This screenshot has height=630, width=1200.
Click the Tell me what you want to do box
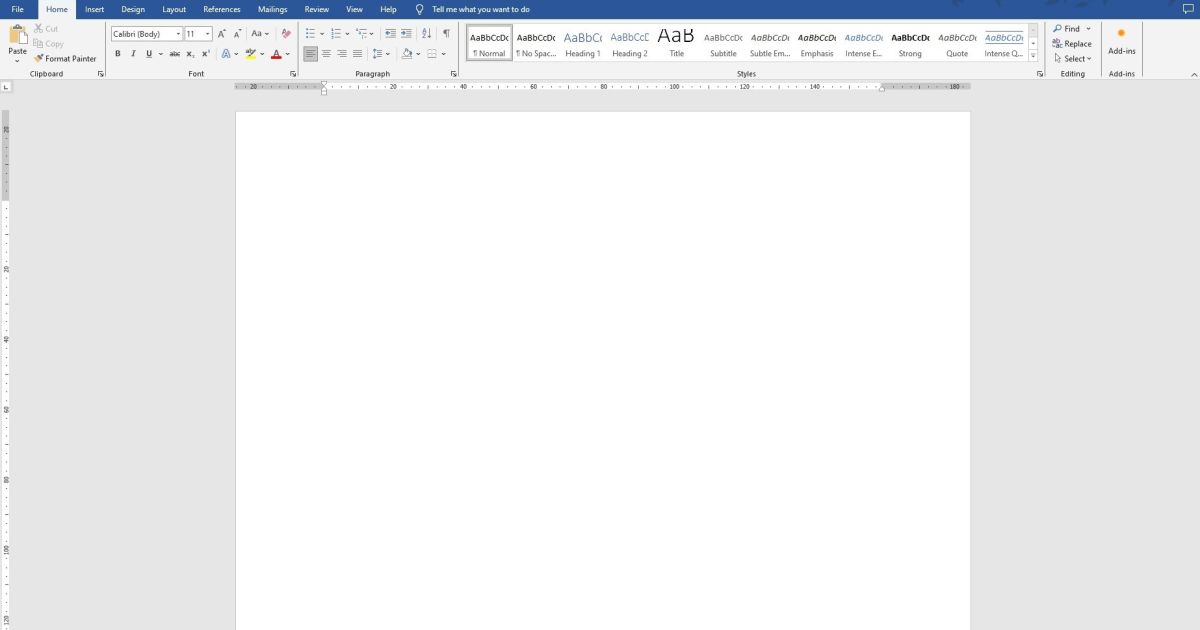[x=480, y=9]
